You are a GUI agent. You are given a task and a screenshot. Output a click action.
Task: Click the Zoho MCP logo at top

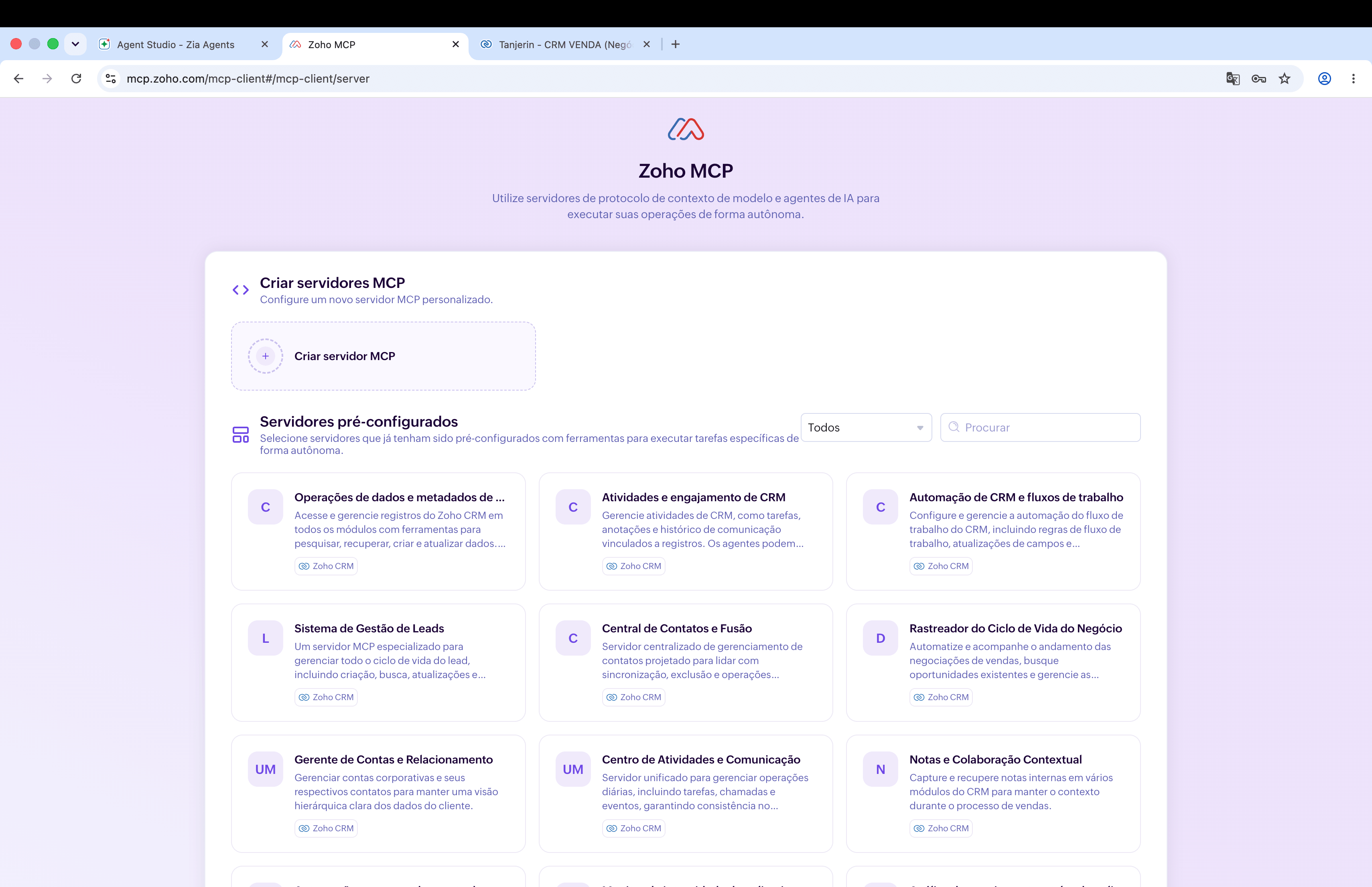(686, 129)
